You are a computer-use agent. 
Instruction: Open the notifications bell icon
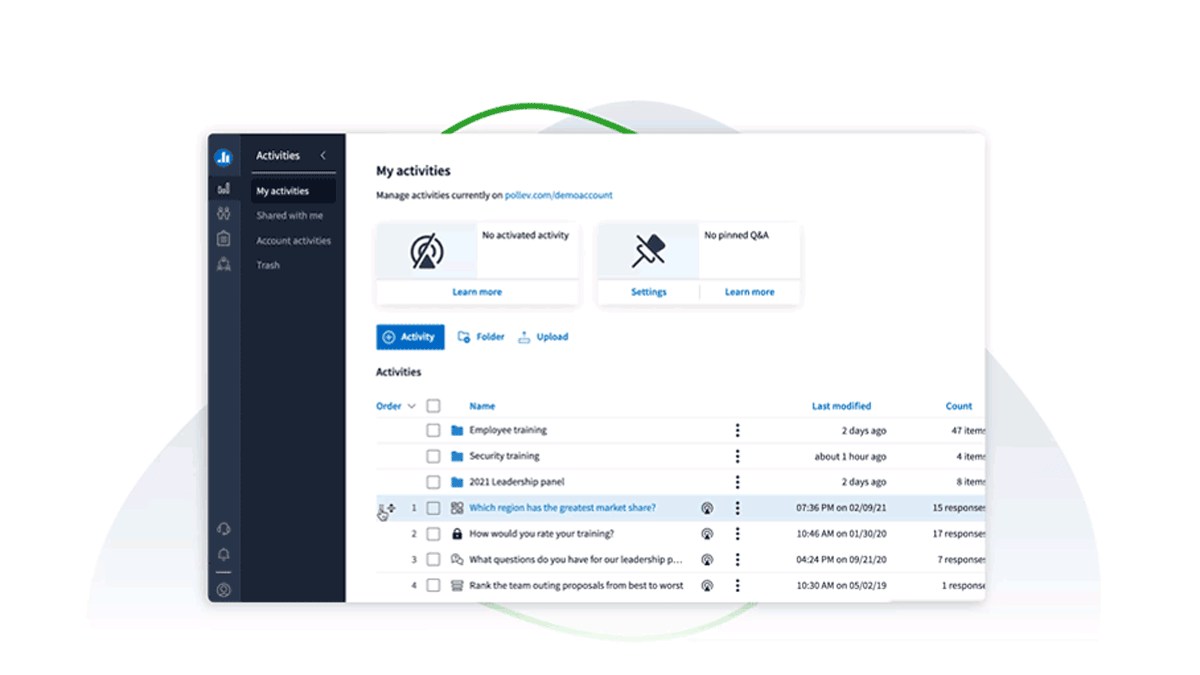tap(223, 555)
